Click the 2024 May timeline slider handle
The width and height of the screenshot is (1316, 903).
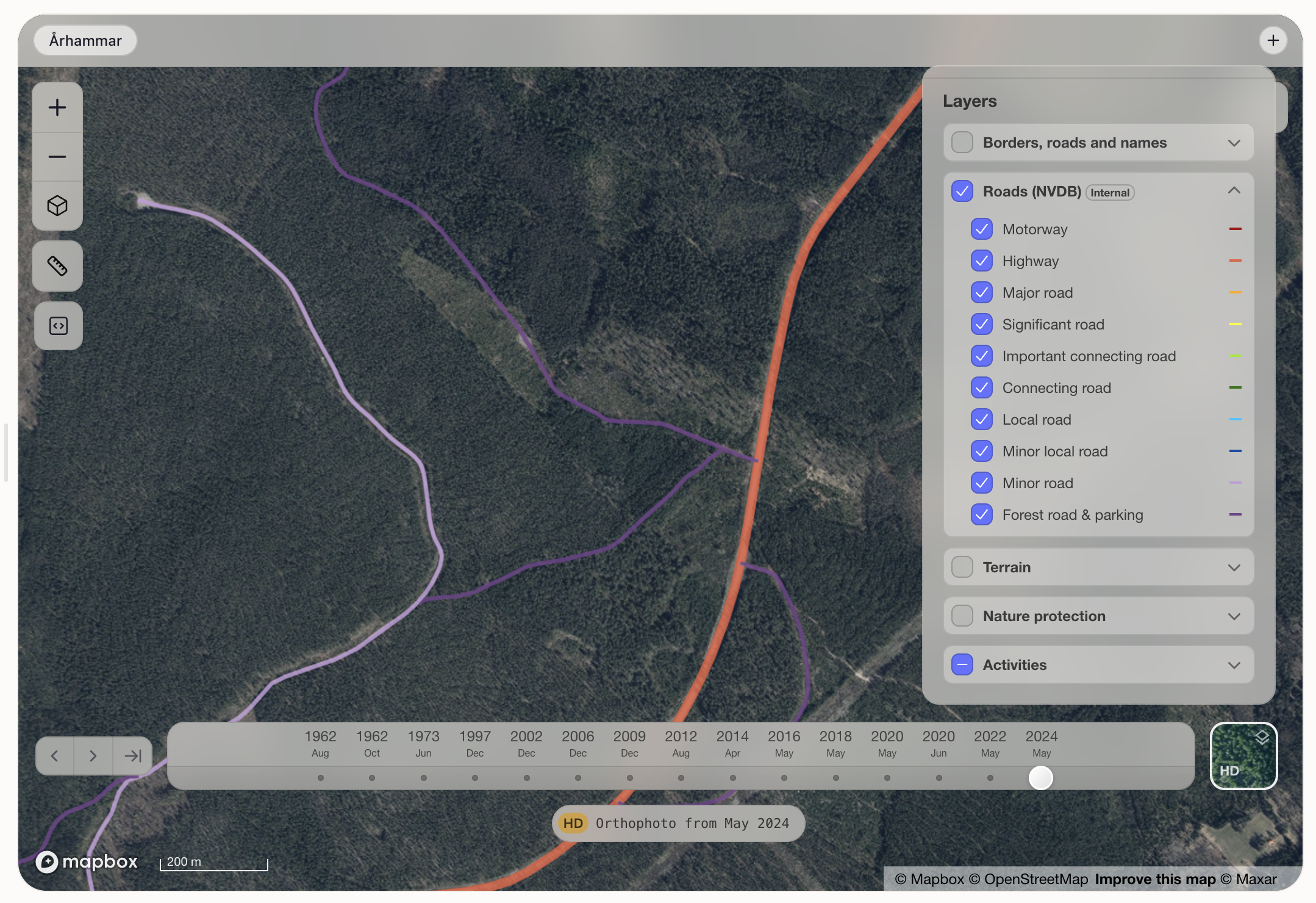(x=1041, y=778)
